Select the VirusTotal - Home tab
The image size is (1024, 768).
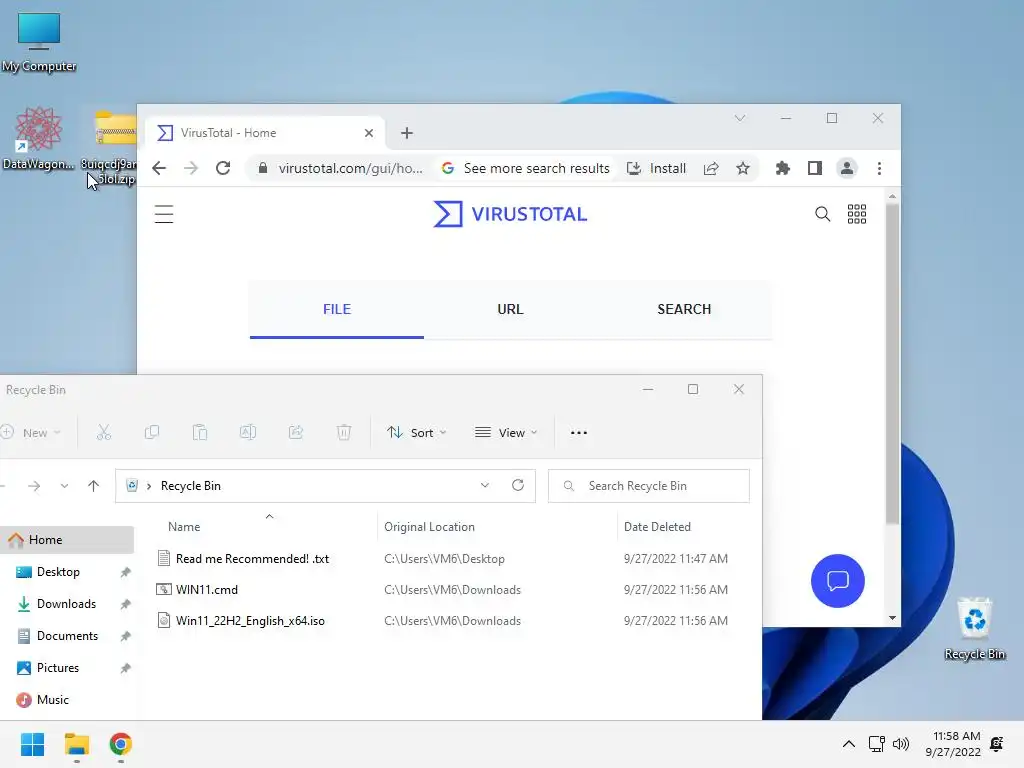pyautogui.click(x=265, y=133)
